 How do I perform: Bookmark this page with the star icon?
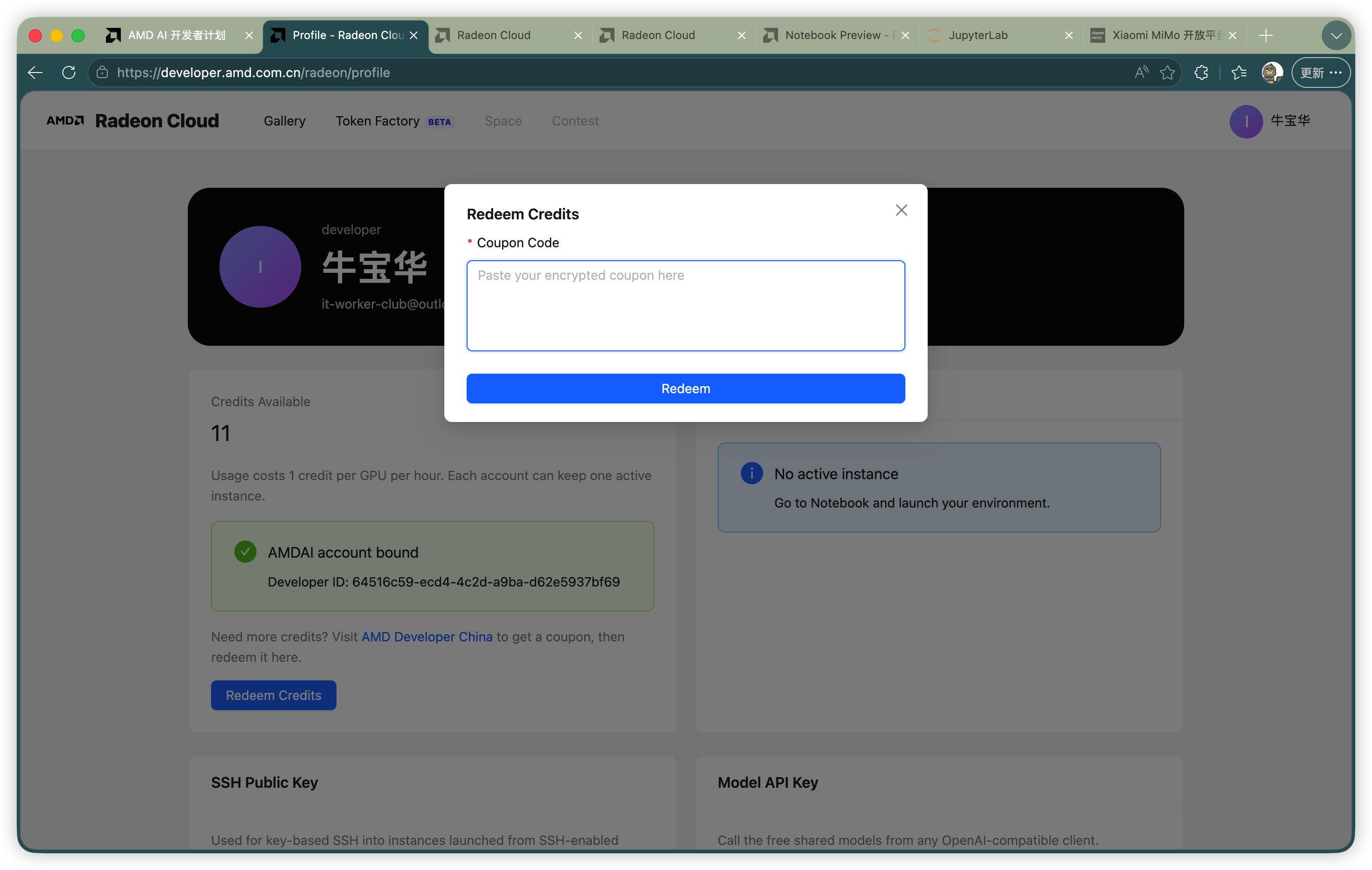pos(1168,72)
